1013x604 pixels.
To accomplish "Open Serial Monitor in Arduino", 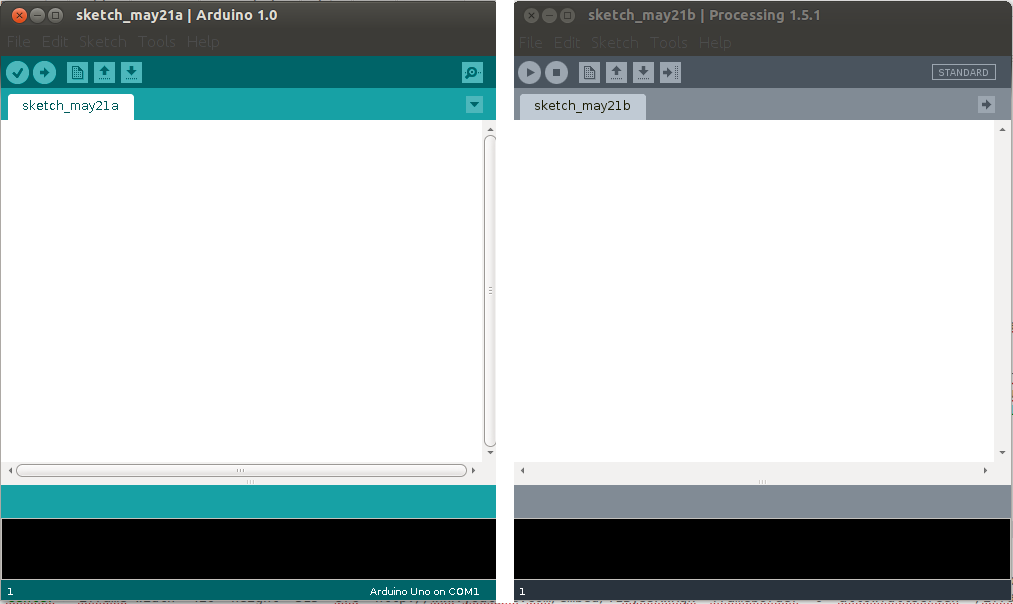I will (x=473, y=72).
